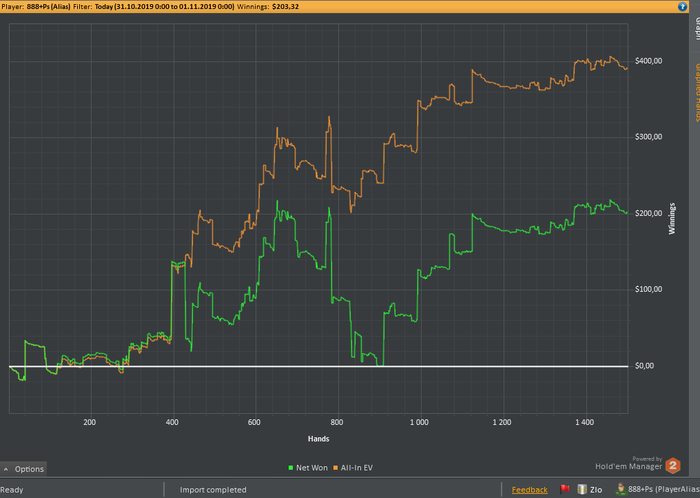
Task: Click the Net Won legend label
Action: coord(312,468)
